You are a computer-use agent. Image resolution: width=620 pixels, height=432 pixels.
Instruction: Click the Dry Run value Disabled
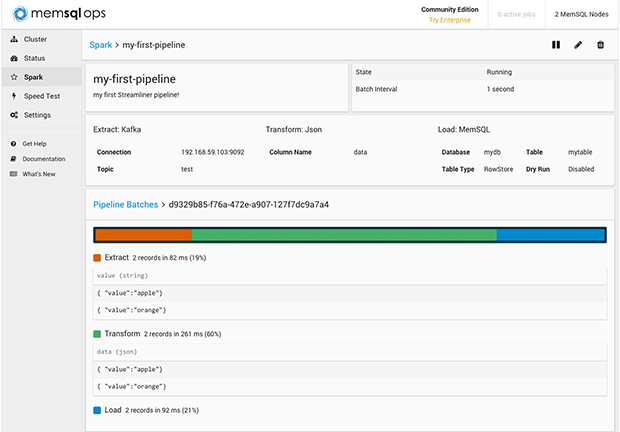point(581,169)
